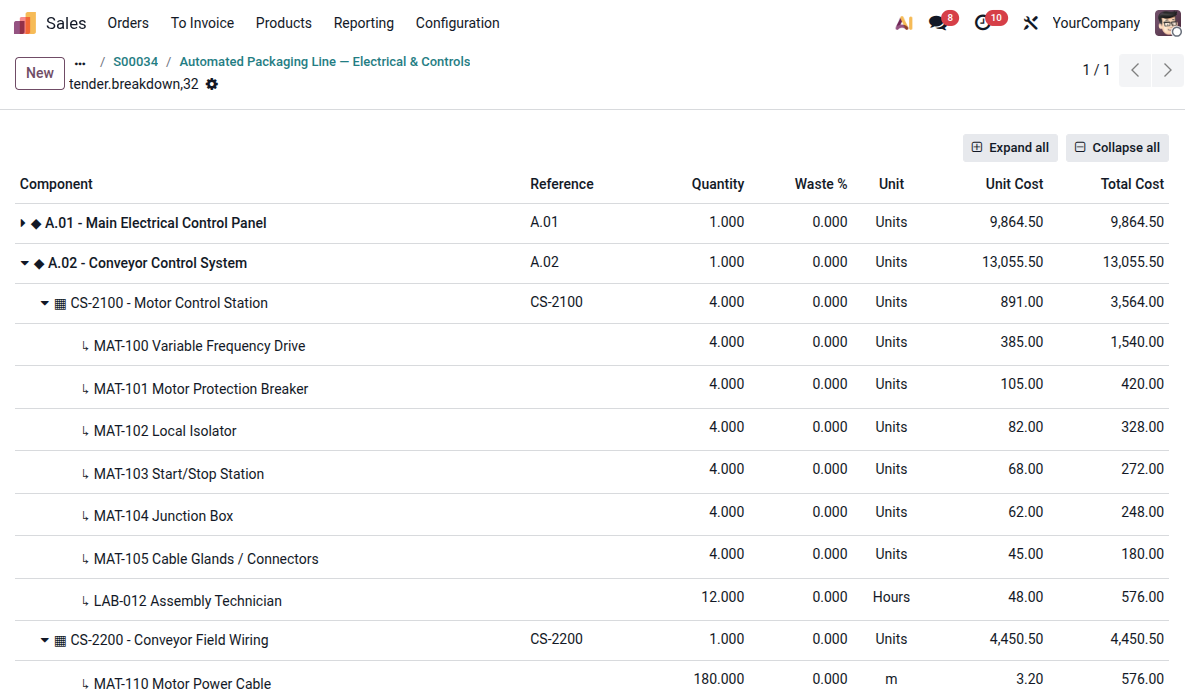Collapse A.02 Conveyor Control System
This screenshot has width=1185, height=689.
pyautogui.click(x=25, y=263)
